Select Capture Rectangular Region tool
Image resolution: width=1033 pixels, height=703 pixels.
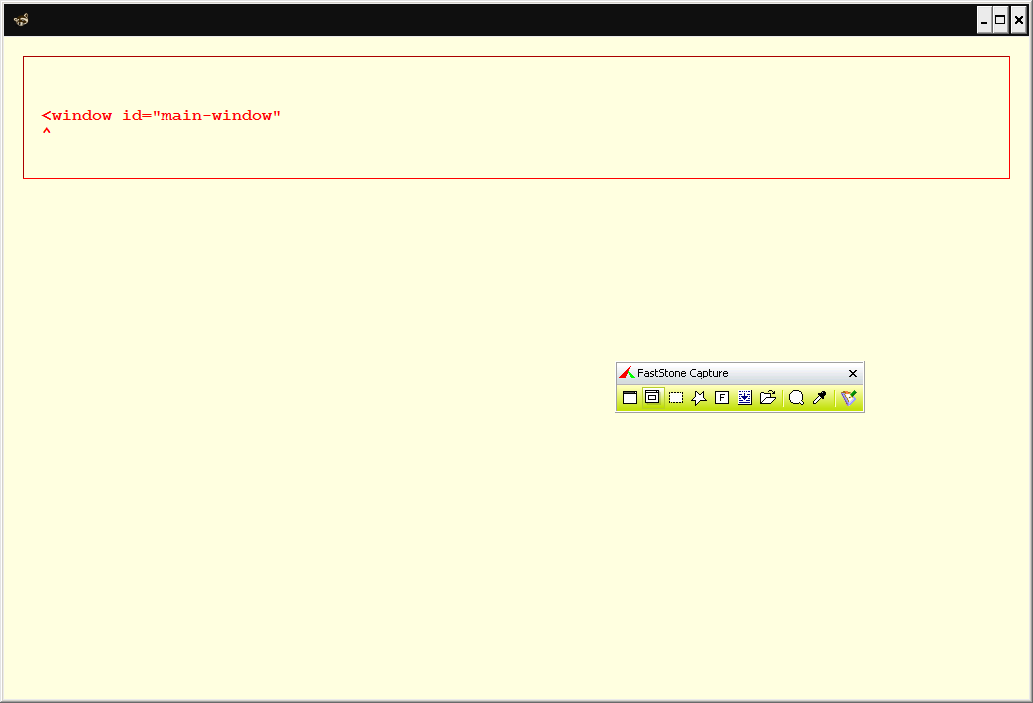(x=676, y=397)
